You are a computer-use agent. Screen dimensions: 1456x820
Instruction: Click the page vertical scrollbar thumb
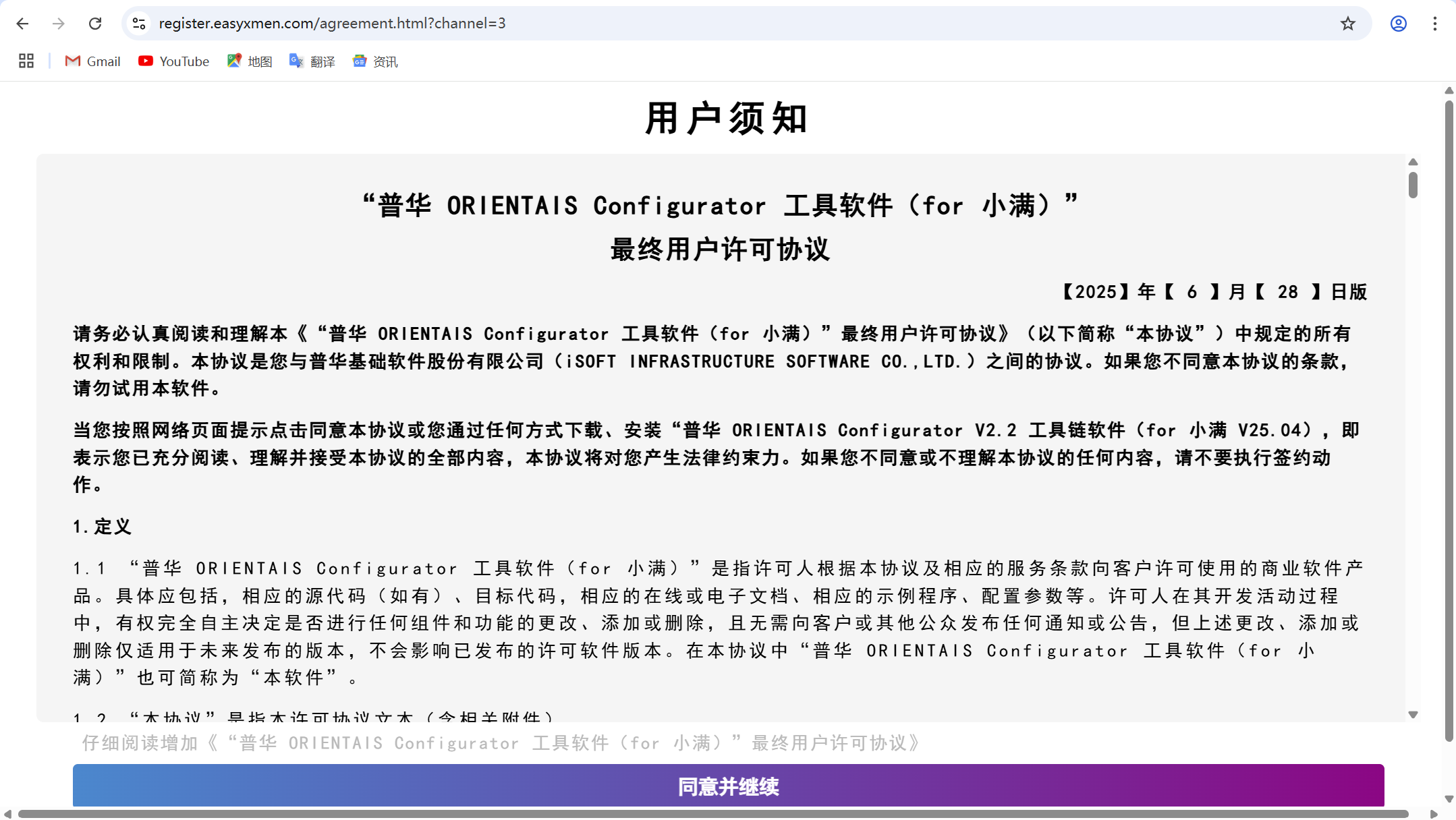click(1449, 421)
